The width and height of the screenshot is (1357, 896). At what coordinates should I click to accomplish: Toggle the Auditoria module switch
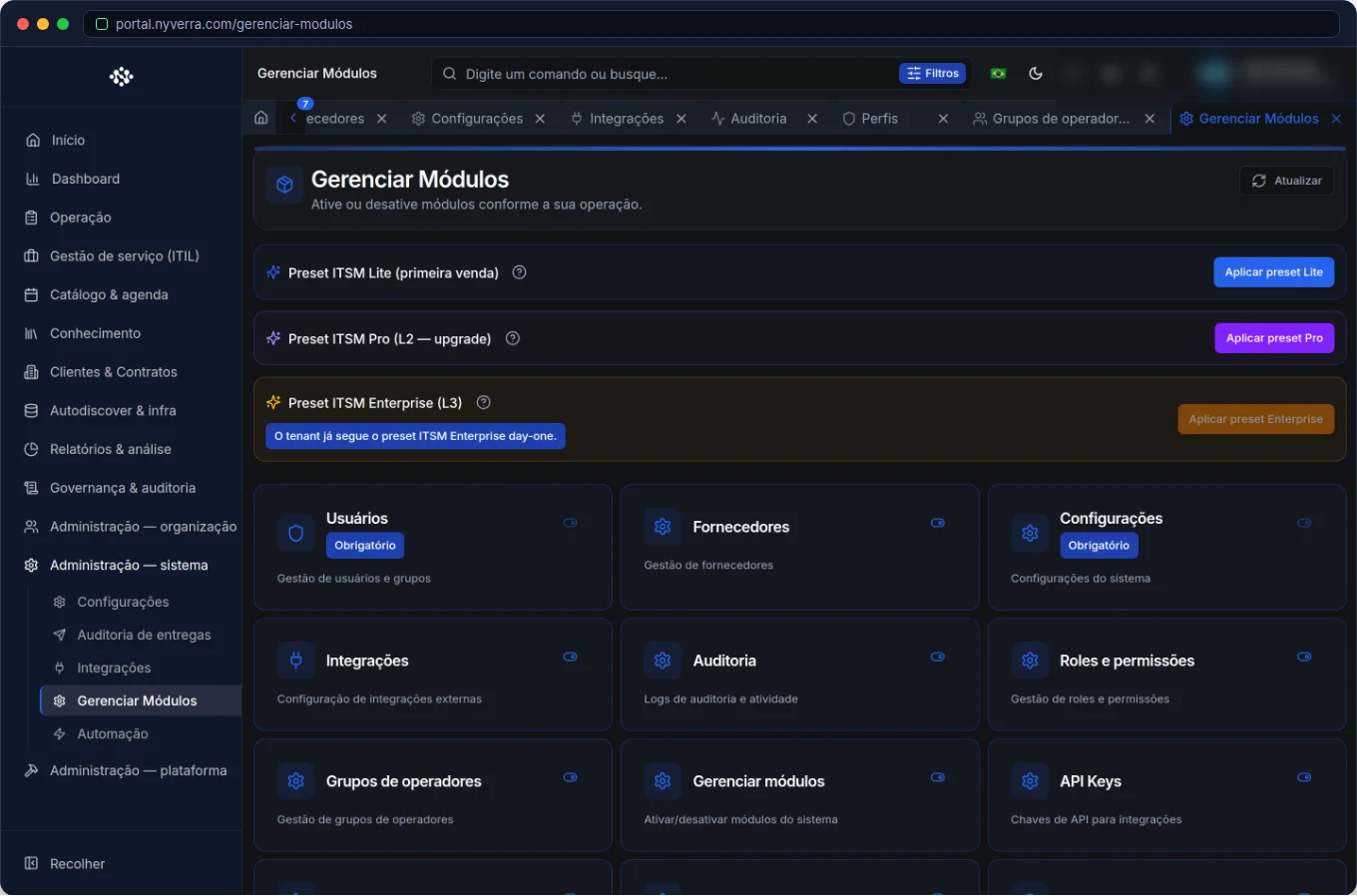click(938, 657)
